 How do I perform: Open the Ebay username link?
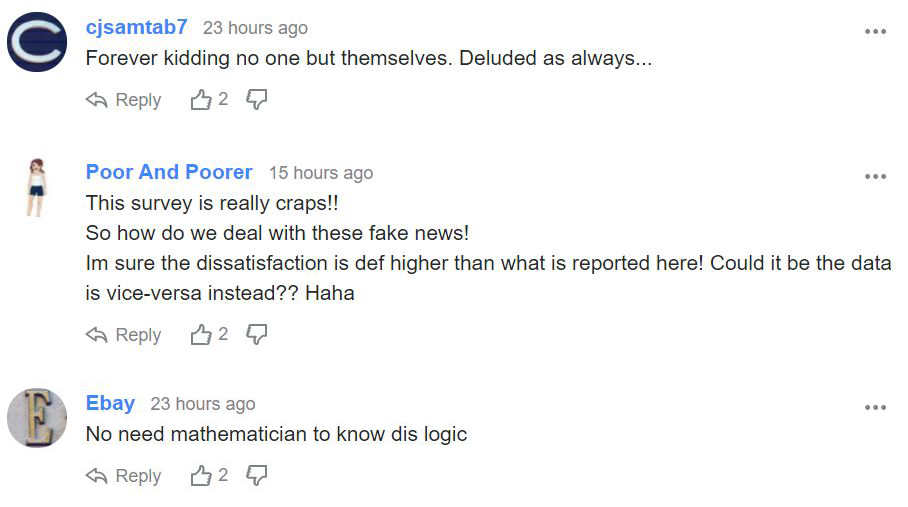[111, 403]
